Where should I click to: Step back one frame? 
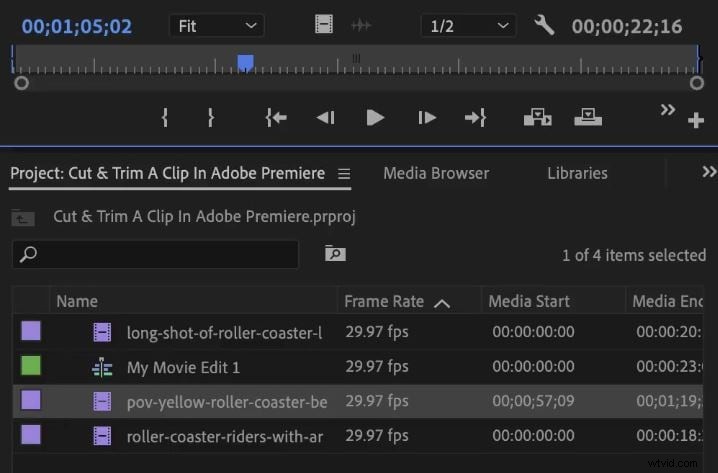click(x=326, y=118)
